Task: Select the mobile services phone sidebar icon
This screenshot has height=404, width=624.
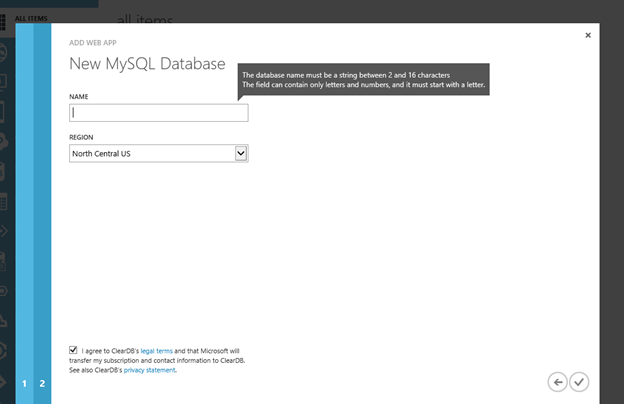Action: click(x=2, y=112)
